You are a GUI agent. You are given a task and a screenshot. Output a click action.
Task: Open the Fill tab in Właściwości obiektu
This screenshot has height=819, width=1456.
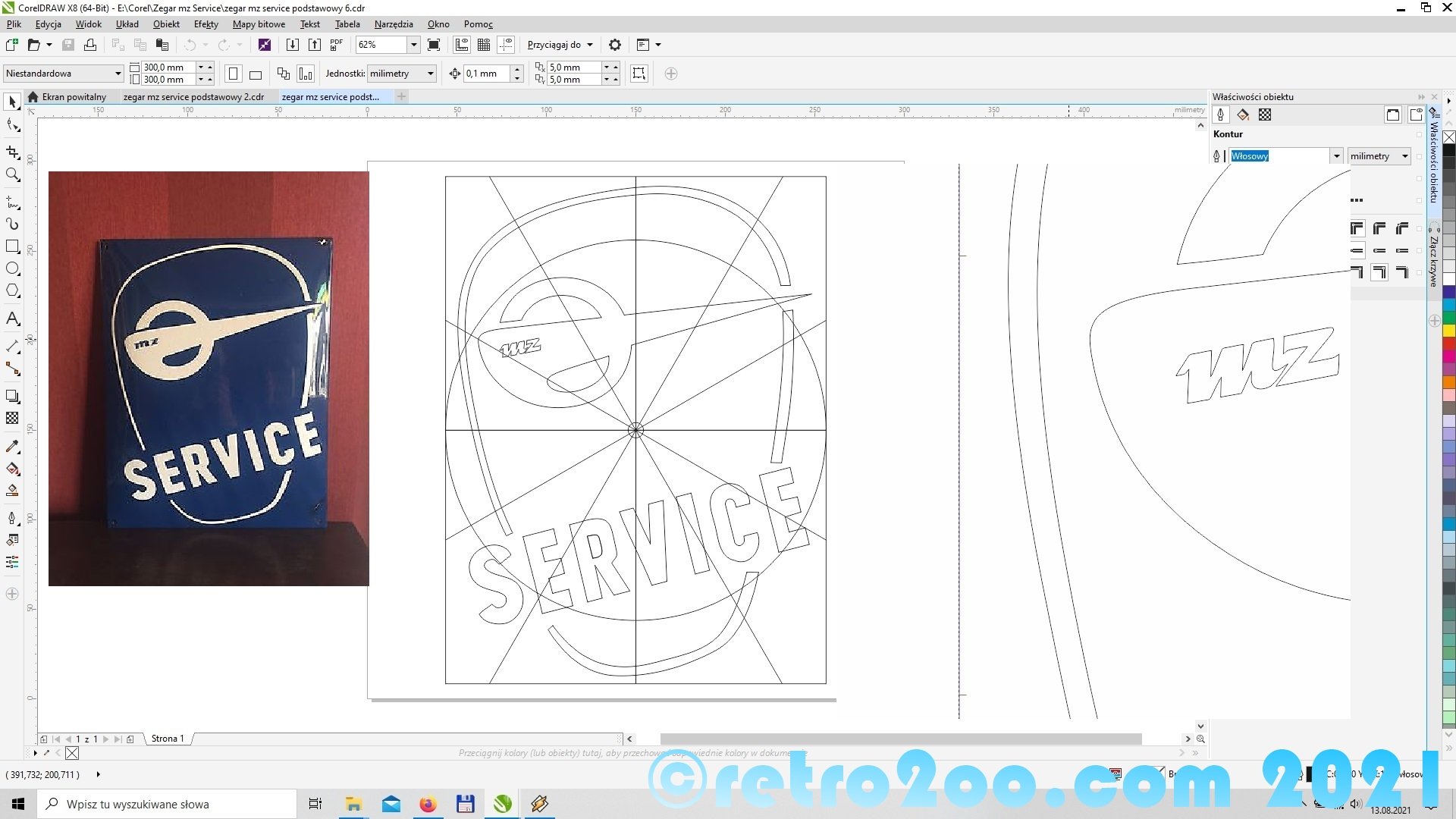coord(1243,115)
